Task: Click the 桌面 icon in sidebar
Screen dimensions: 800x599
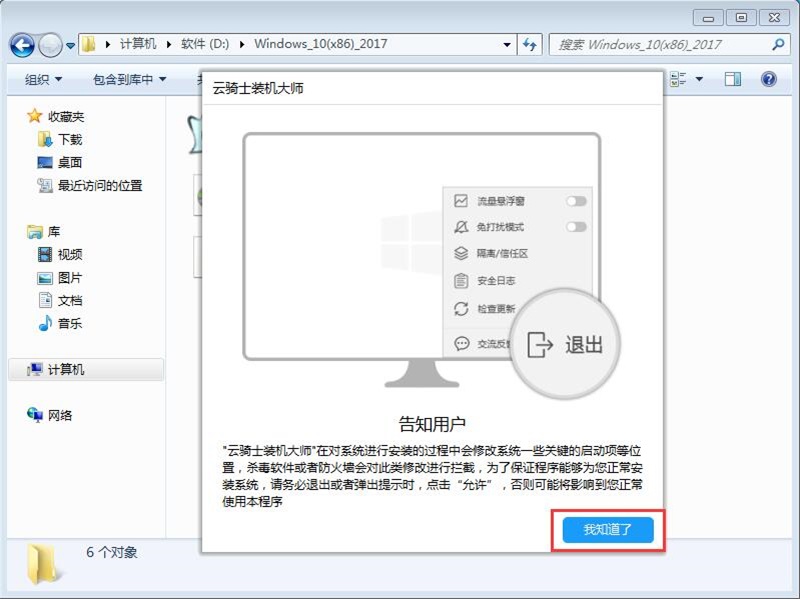Action: tap(45, 163)
